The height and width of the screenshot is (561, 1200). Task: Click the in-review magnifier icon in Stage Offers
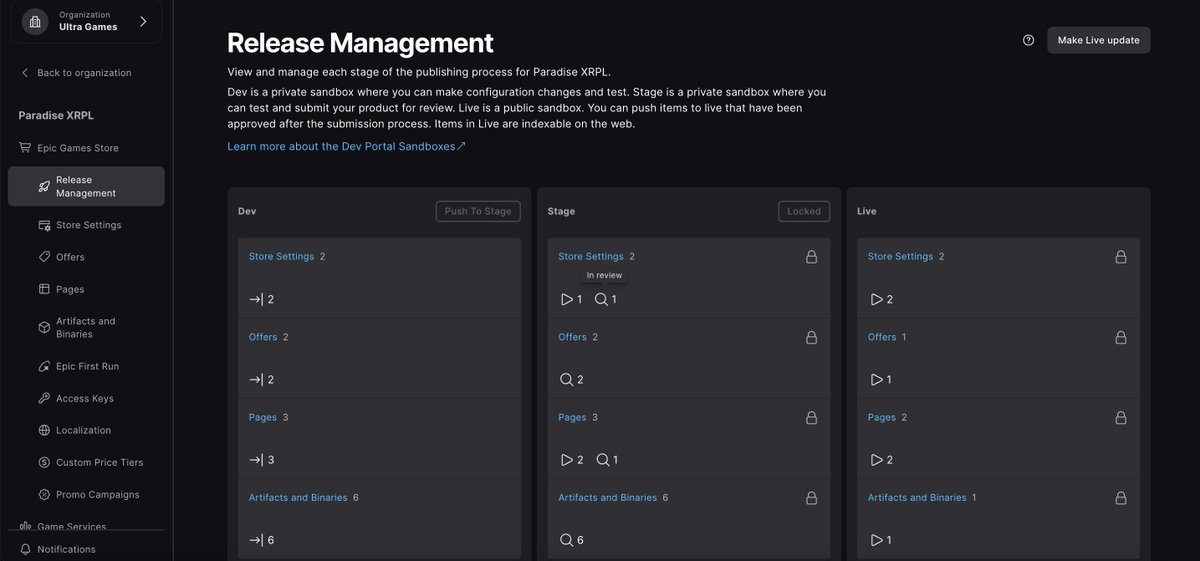pos(566,379)
